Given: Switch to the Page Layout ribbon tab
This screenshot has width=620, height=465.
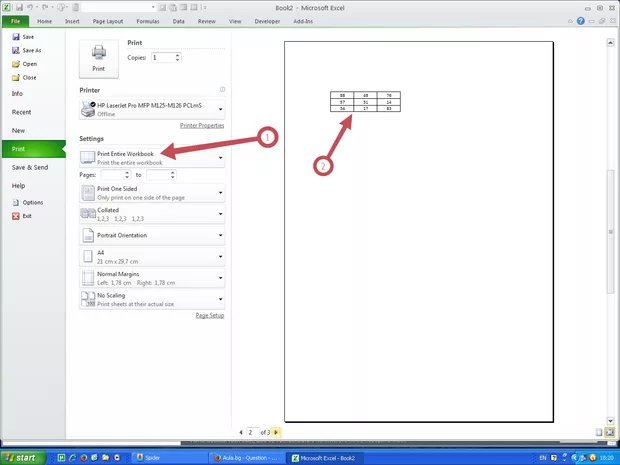Looking at the screenshot, I should 108,21.
